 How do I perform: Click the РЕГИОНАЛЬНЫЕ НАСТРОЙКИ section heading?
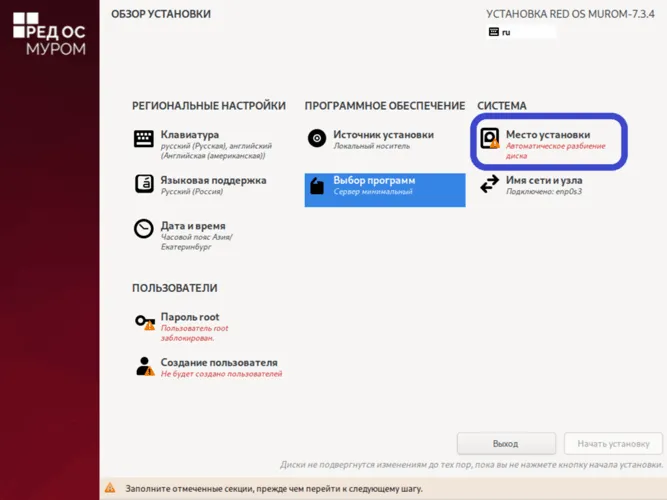point(209,106)
